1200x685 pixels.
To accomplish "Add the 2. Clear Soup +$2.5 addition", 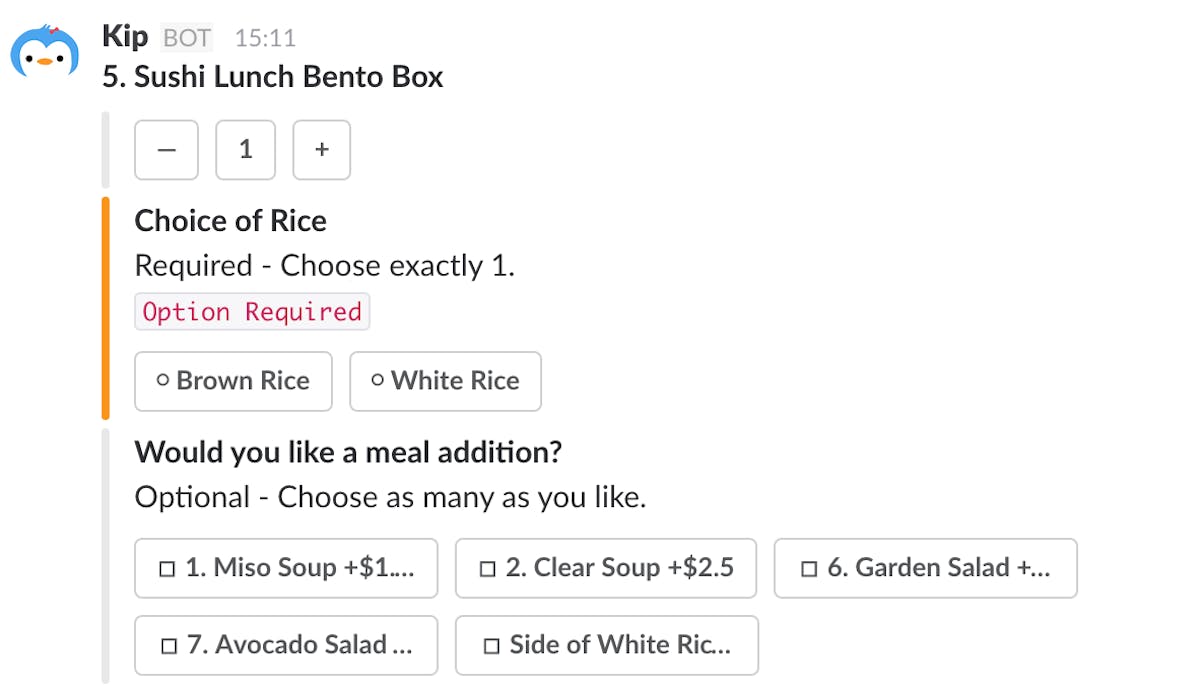I will 606,567.
